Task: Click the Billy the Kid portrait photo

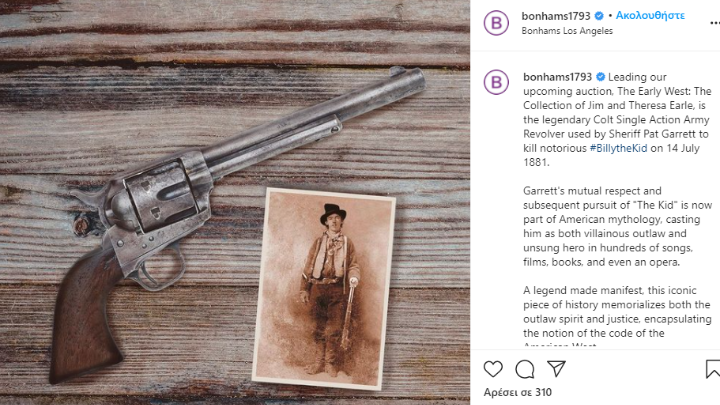Action: click(x=324, y=288)
